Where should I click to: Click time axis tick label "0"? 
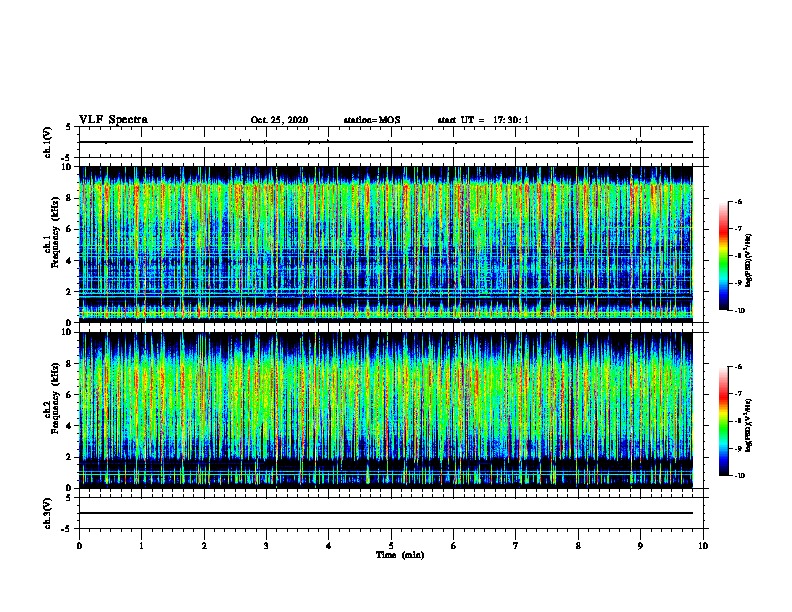click(x=79, y=546)
